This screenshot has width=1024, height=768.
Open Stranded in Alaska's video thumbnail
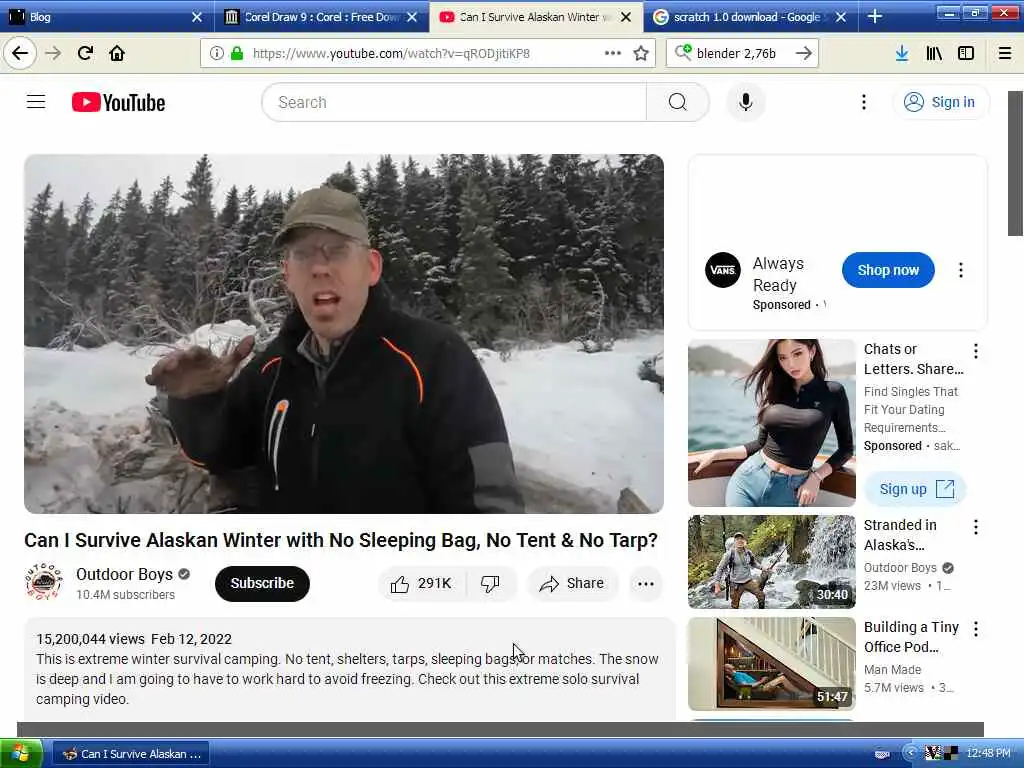coord(771,562)
